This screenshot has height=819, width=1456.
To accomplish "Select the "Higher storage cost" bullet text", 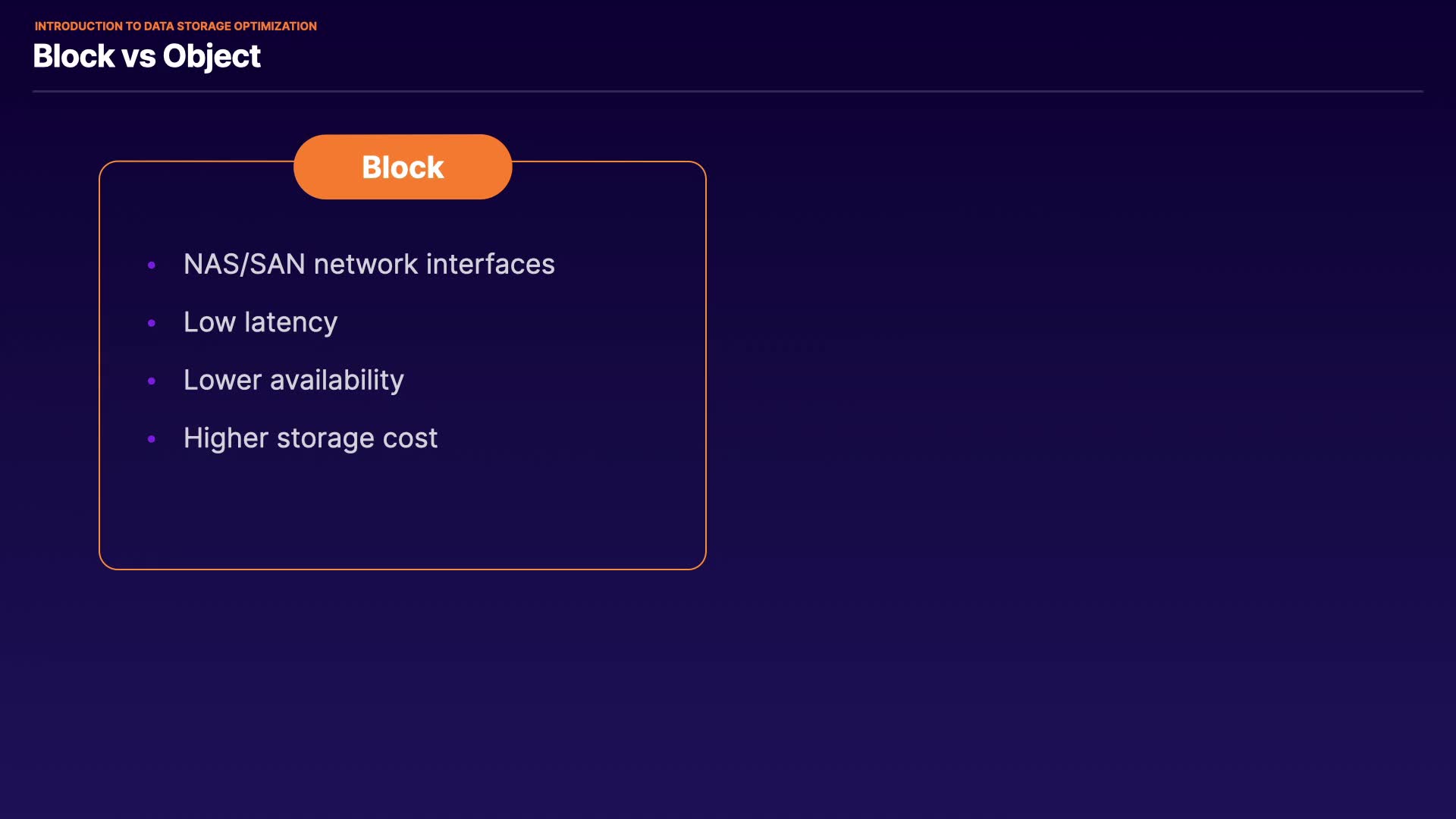I will (x=310, y=438).
